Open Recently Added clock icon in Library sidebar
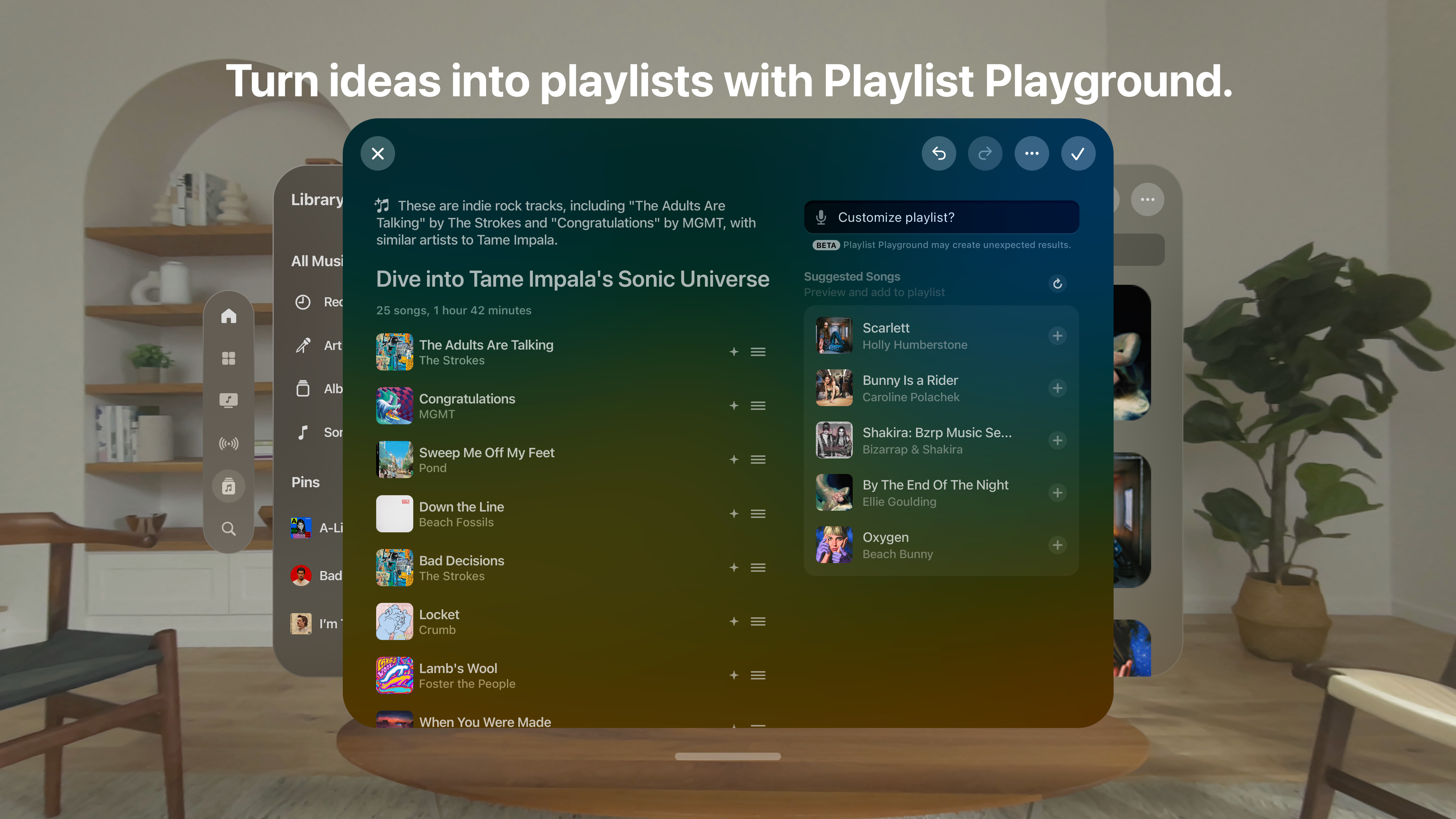1456x819 pixels. pyautogui.click(x=303, y=302)
